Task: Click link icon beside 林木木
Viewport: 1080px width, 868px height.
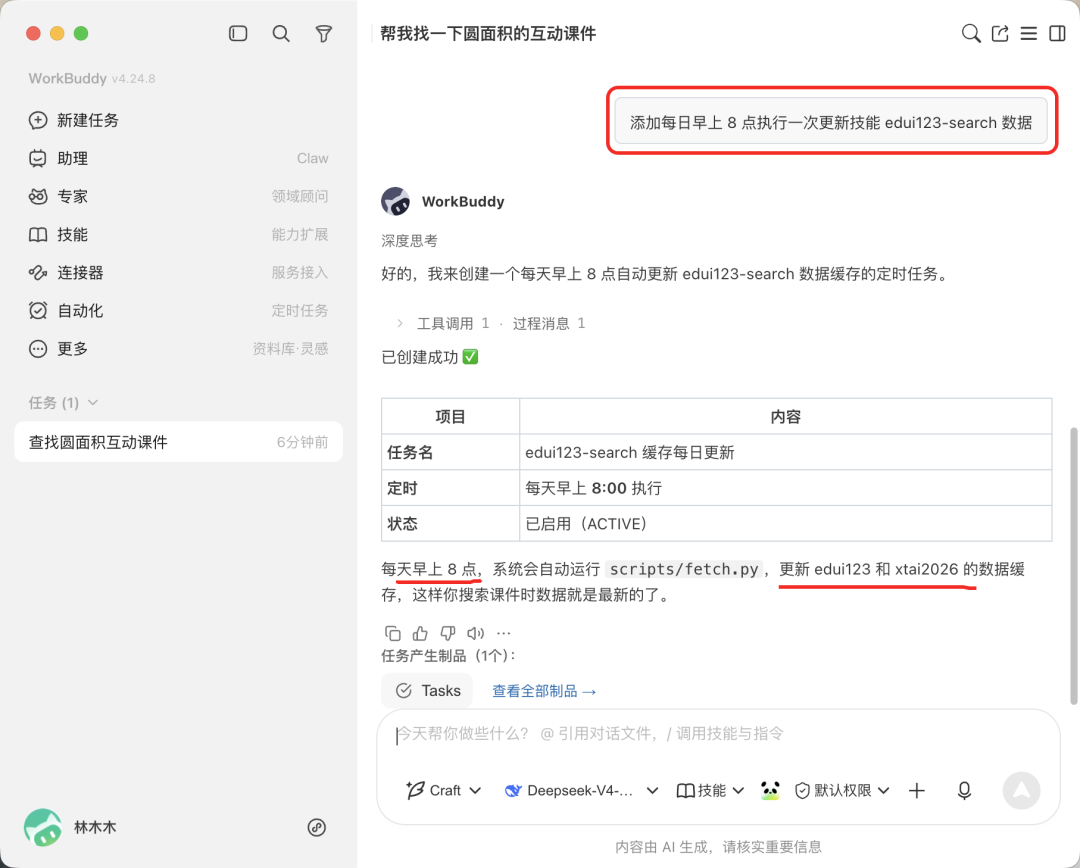Action: click(x=316, y=827)
